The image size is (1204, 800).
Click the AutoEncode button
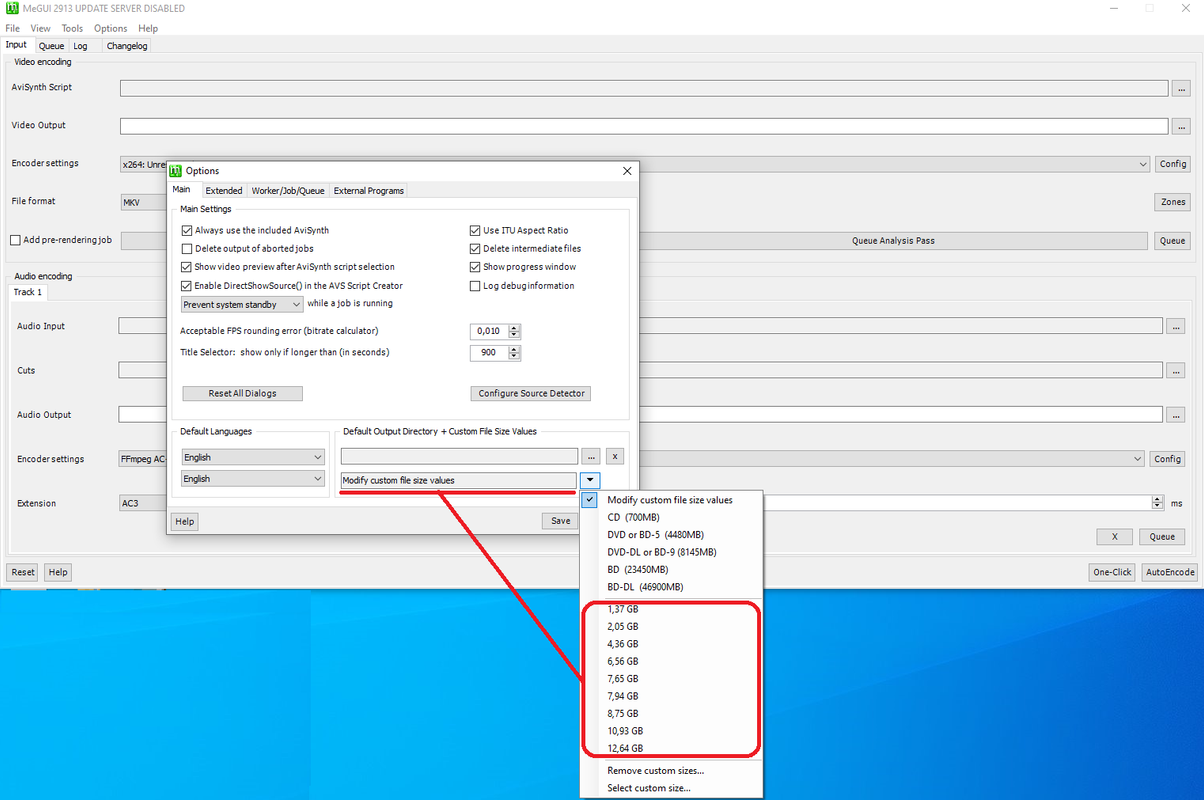pyautogui.click(x=1169, y=572)
